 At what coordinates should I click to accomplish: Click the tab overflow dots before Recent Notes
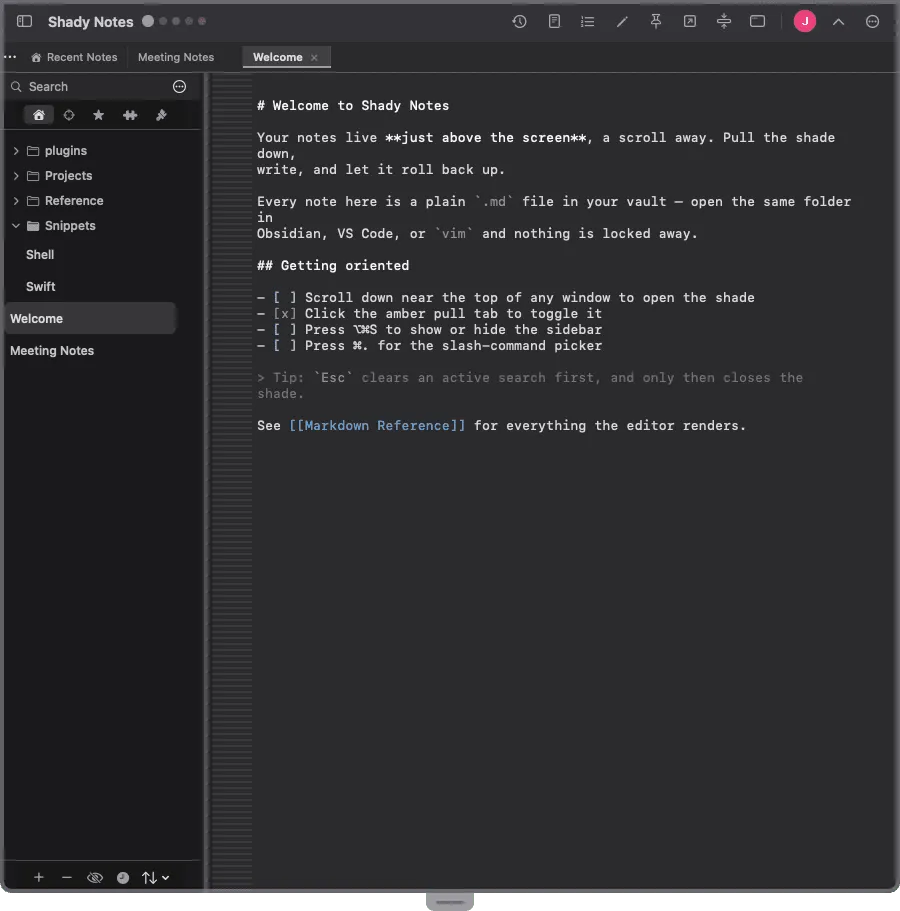[10, 57]
